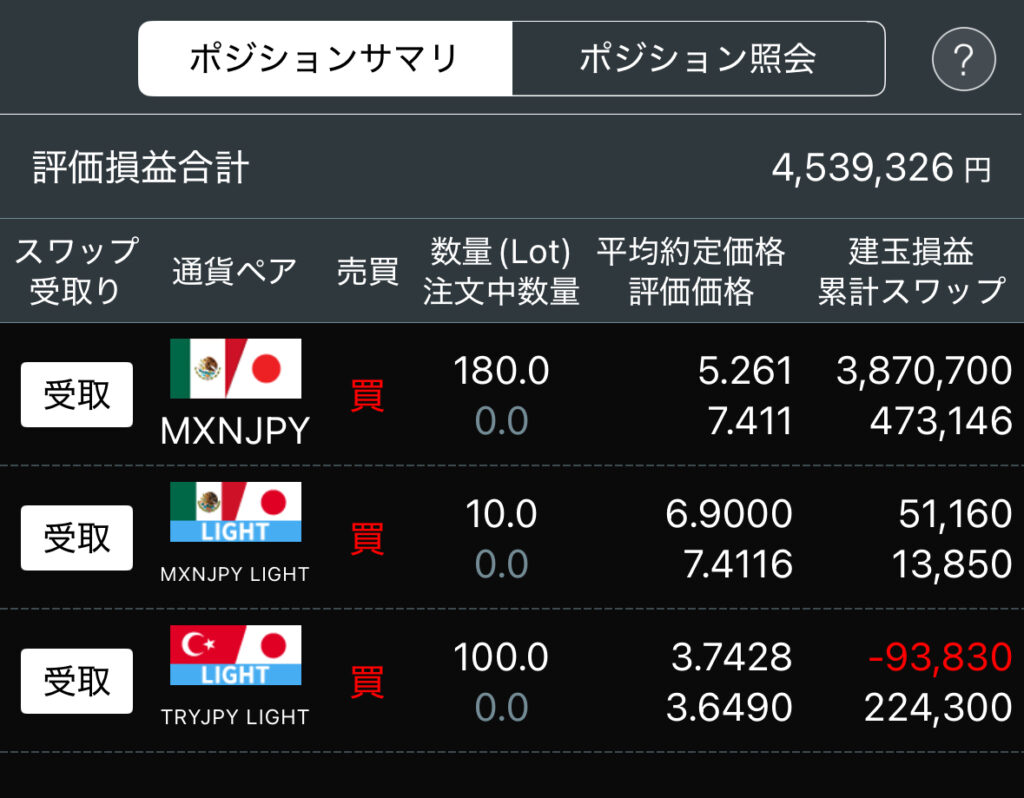Image resolution: width=1024 pixels, height=798 pixels.
Task: Select the 買 indicator in MXNJPY row
Action: (367, 395)
